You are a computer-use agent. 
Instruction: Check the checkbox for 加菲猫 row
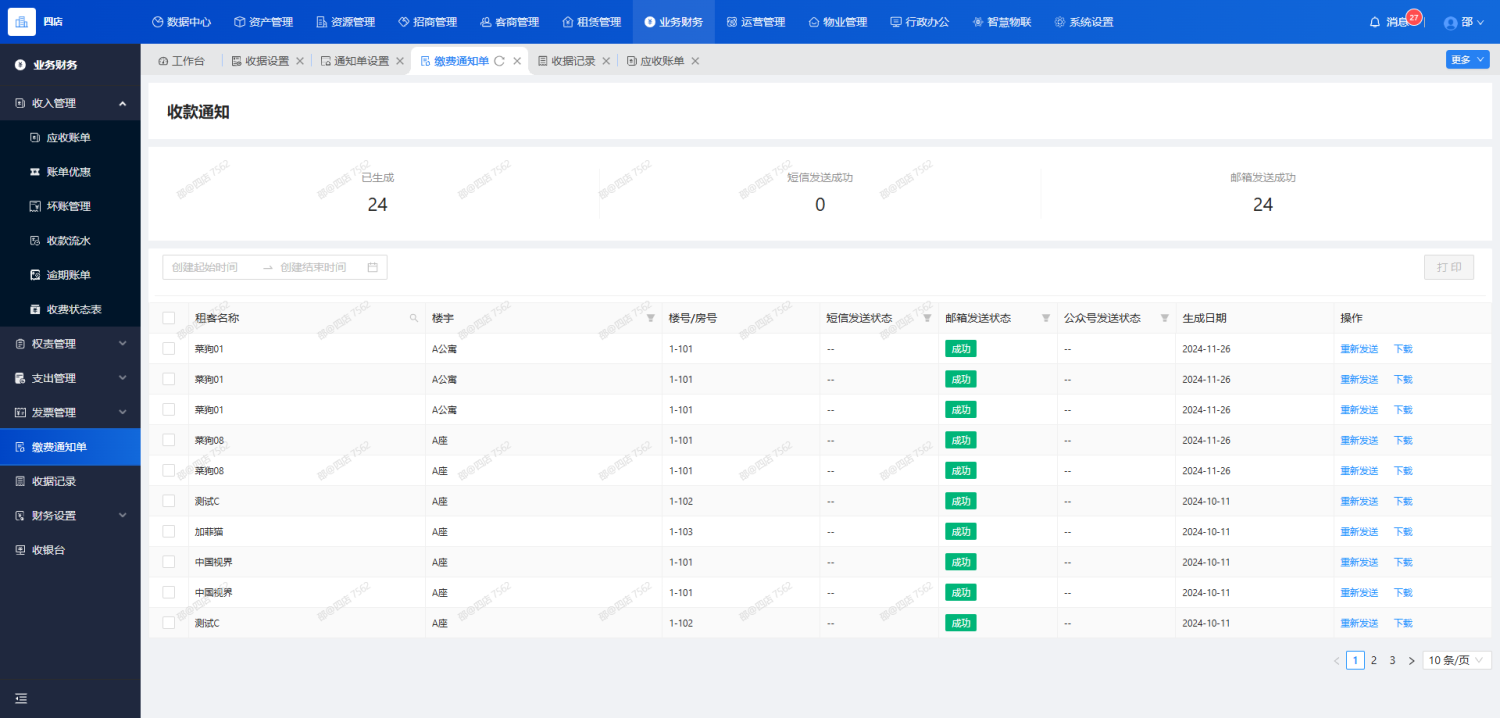coord(168,531)
